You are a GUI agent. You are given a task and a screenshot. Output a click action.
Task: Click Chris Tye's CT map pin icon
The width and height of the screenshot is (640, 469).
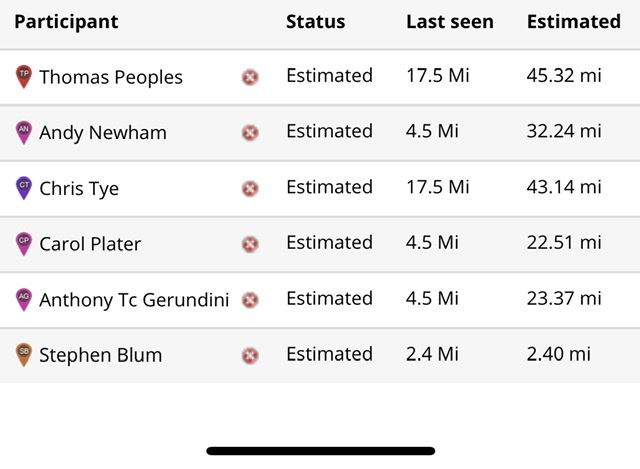24,187
